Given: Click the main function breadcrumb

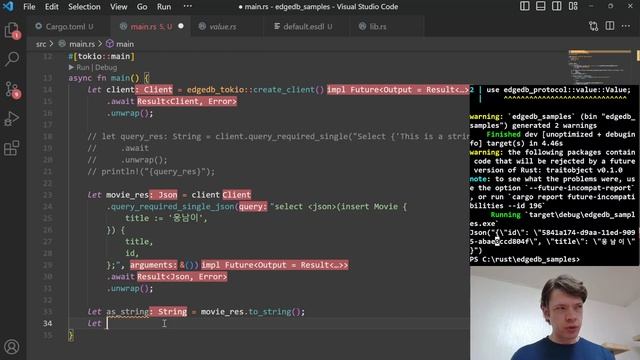Looking at the screenshot, I should click(x=125, y=44).
